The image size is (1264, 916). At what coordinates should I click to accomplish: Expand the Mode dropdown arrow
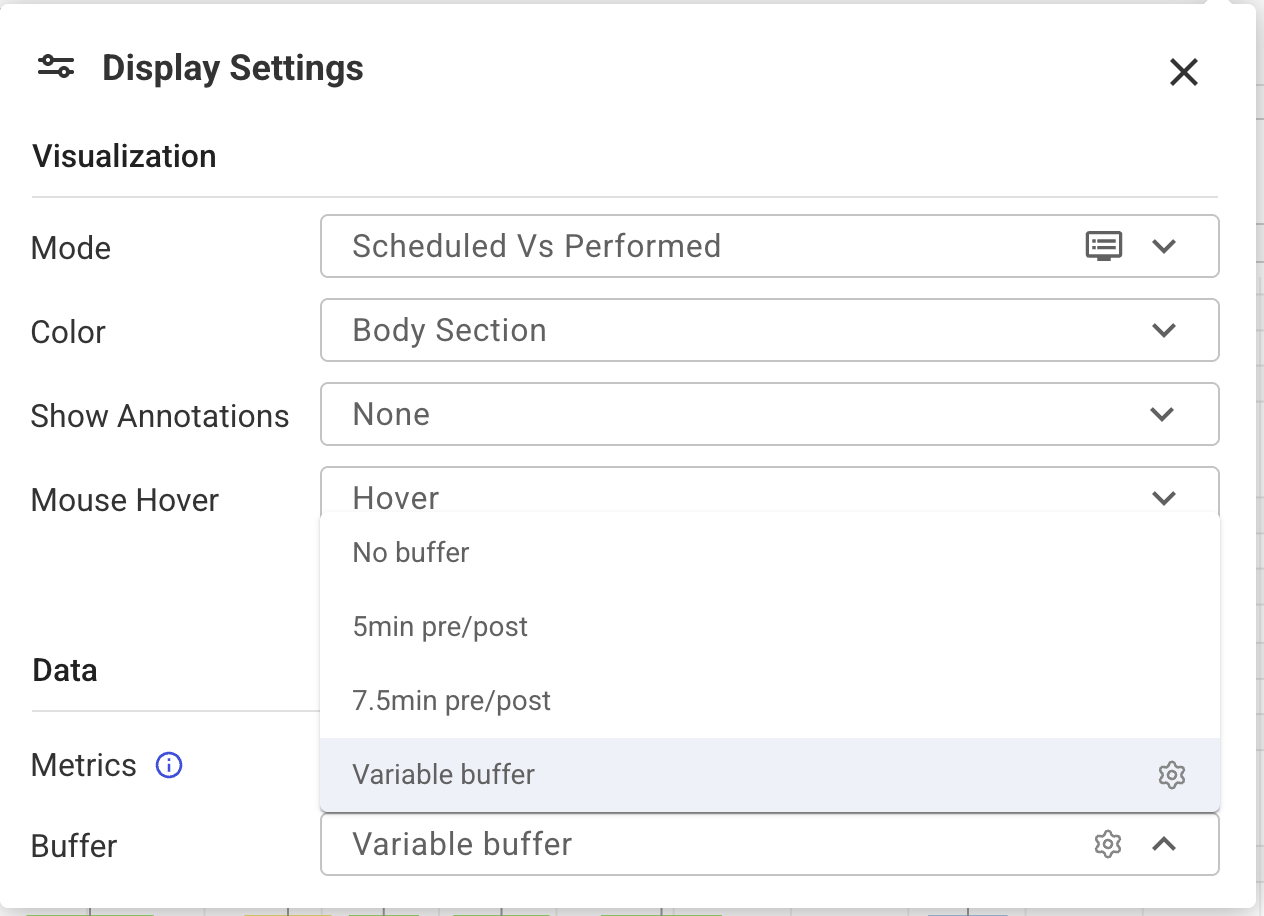[1163, 246]
